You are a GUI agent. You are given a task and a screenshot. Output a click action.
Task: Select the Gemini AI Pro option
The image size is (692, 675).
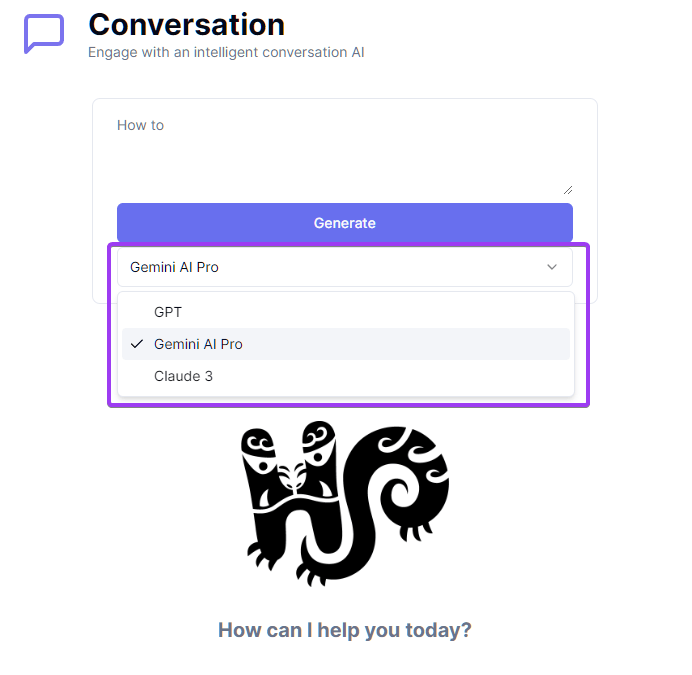(198, 344)
